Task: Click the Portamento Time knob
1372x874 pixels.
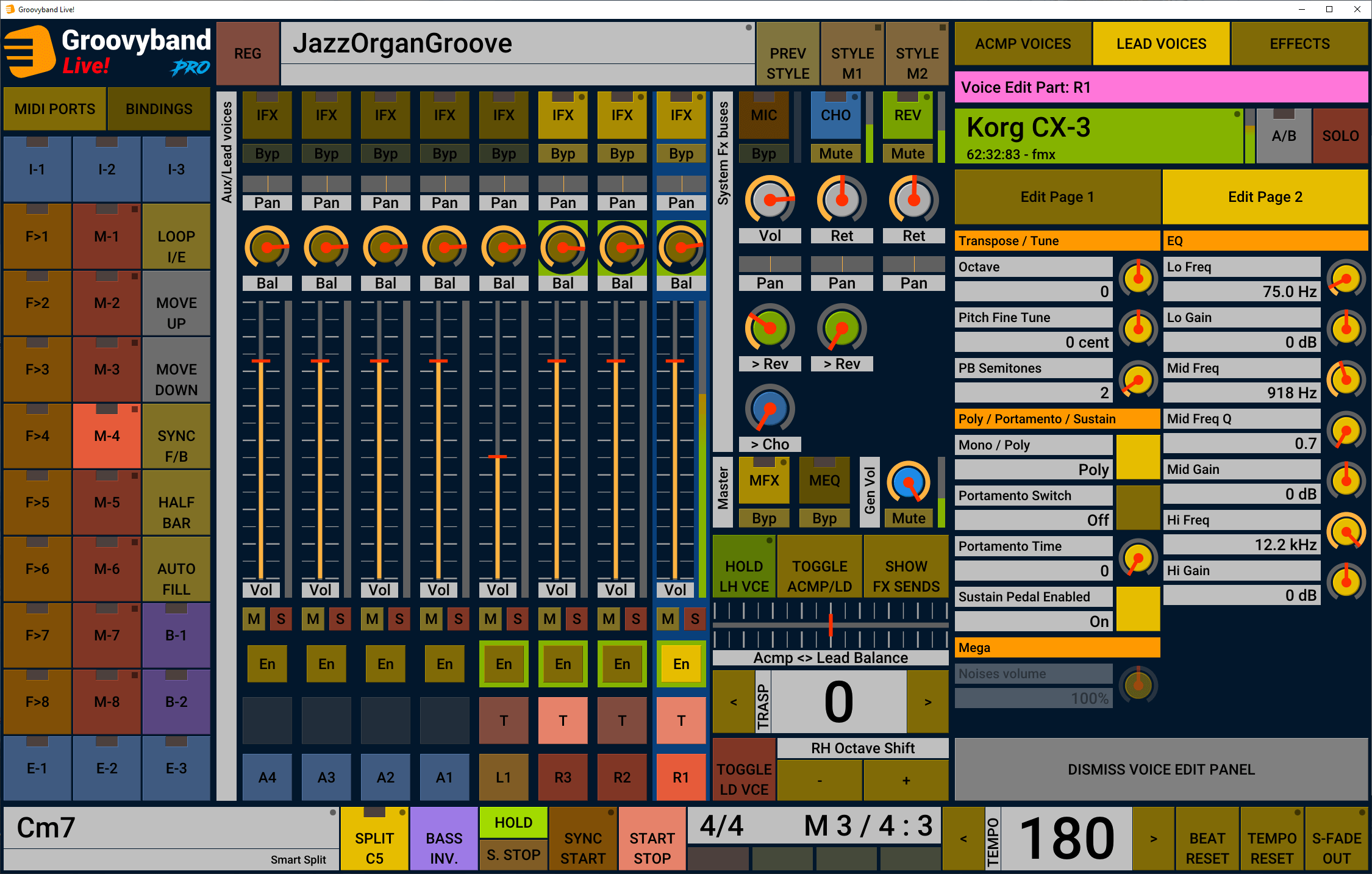Action: coord(1138,557)
